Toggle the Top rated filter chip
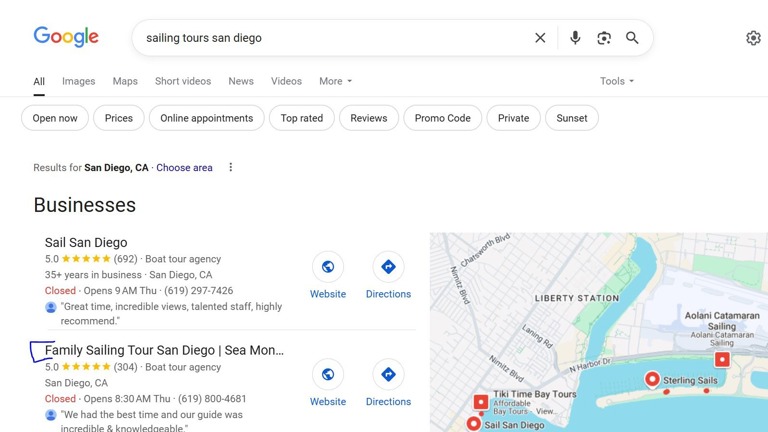The height and width of the screenshot is (432, 768). pyautogui.click(x=302, y=118)
